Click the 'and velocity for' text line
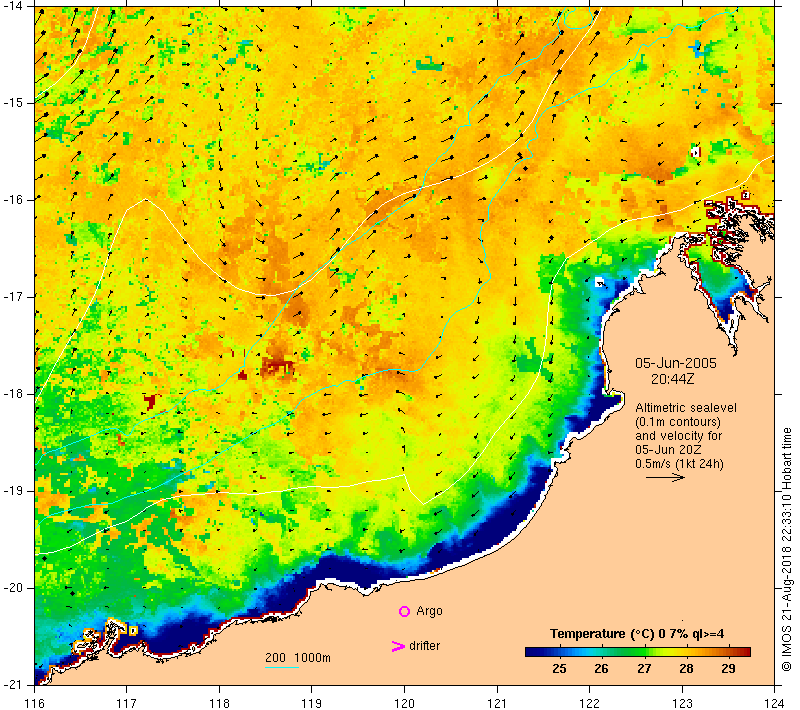 coord(679,436)
